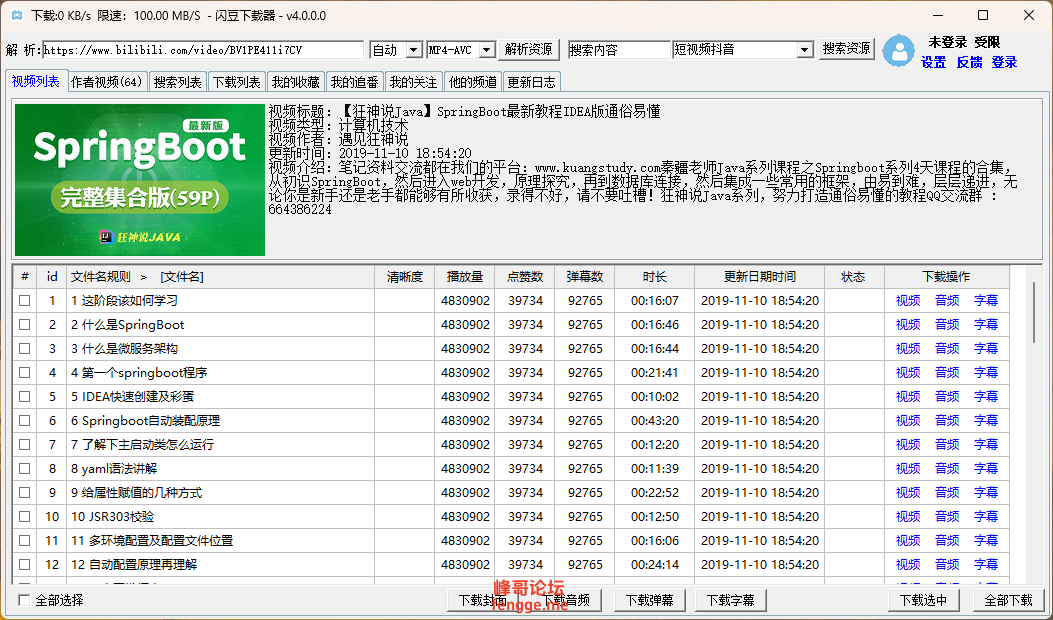Click 视频 download link for row 1

pyautogui.click(x=908, y=301)
